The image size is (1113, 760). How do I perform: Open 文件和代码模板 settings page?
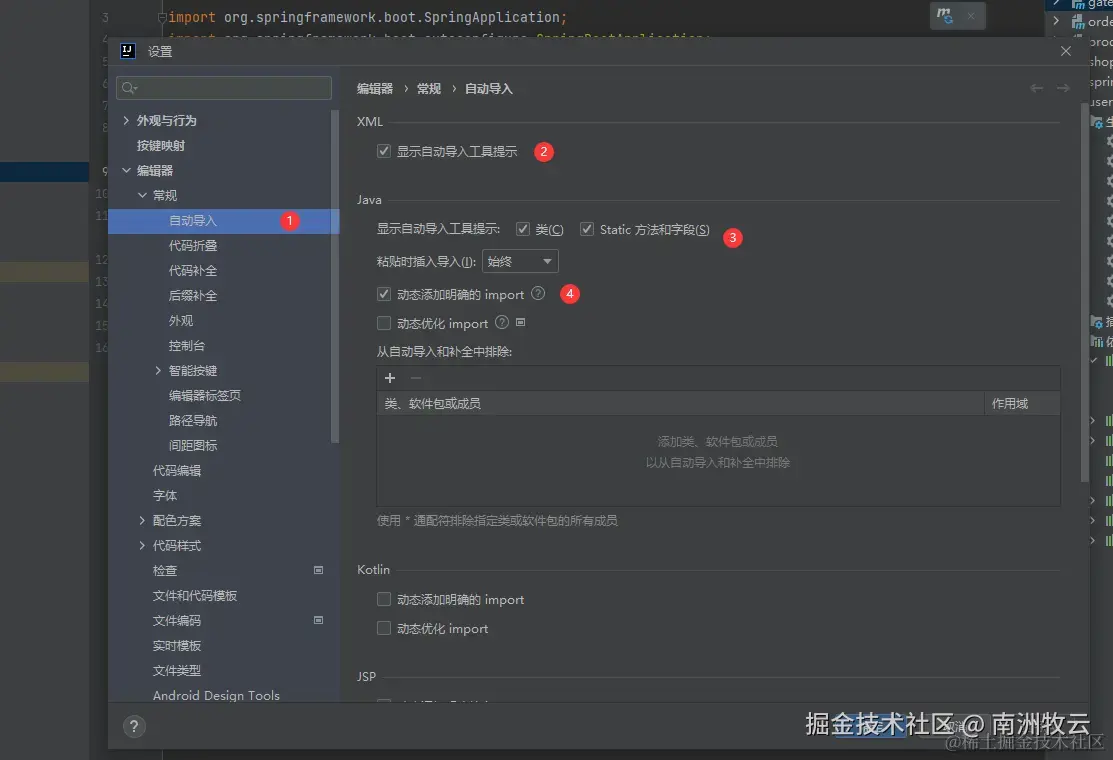click(x=195, y=595)
